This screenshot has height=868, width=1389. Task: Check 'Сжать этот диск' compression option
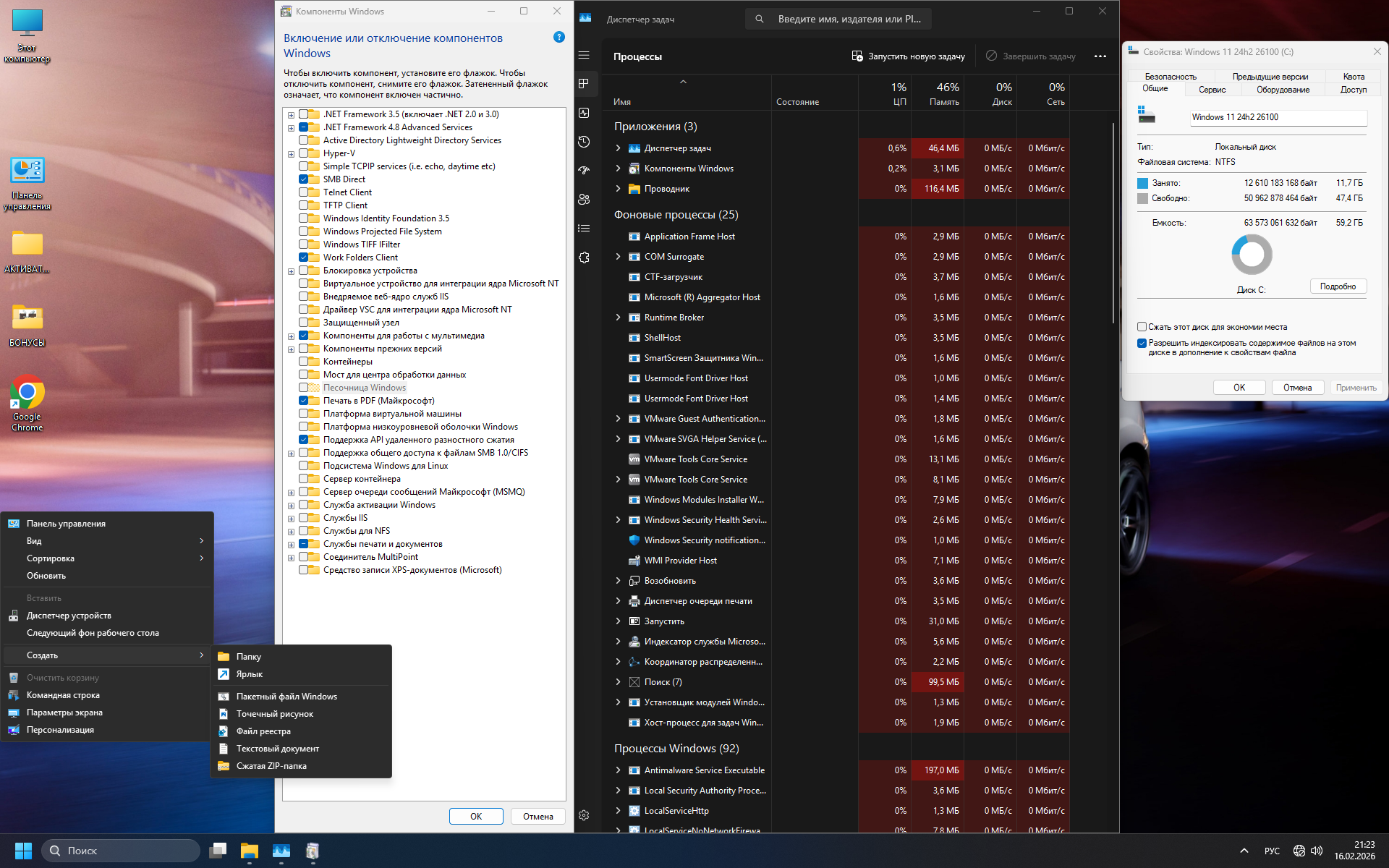click(x=1142, y=327)
